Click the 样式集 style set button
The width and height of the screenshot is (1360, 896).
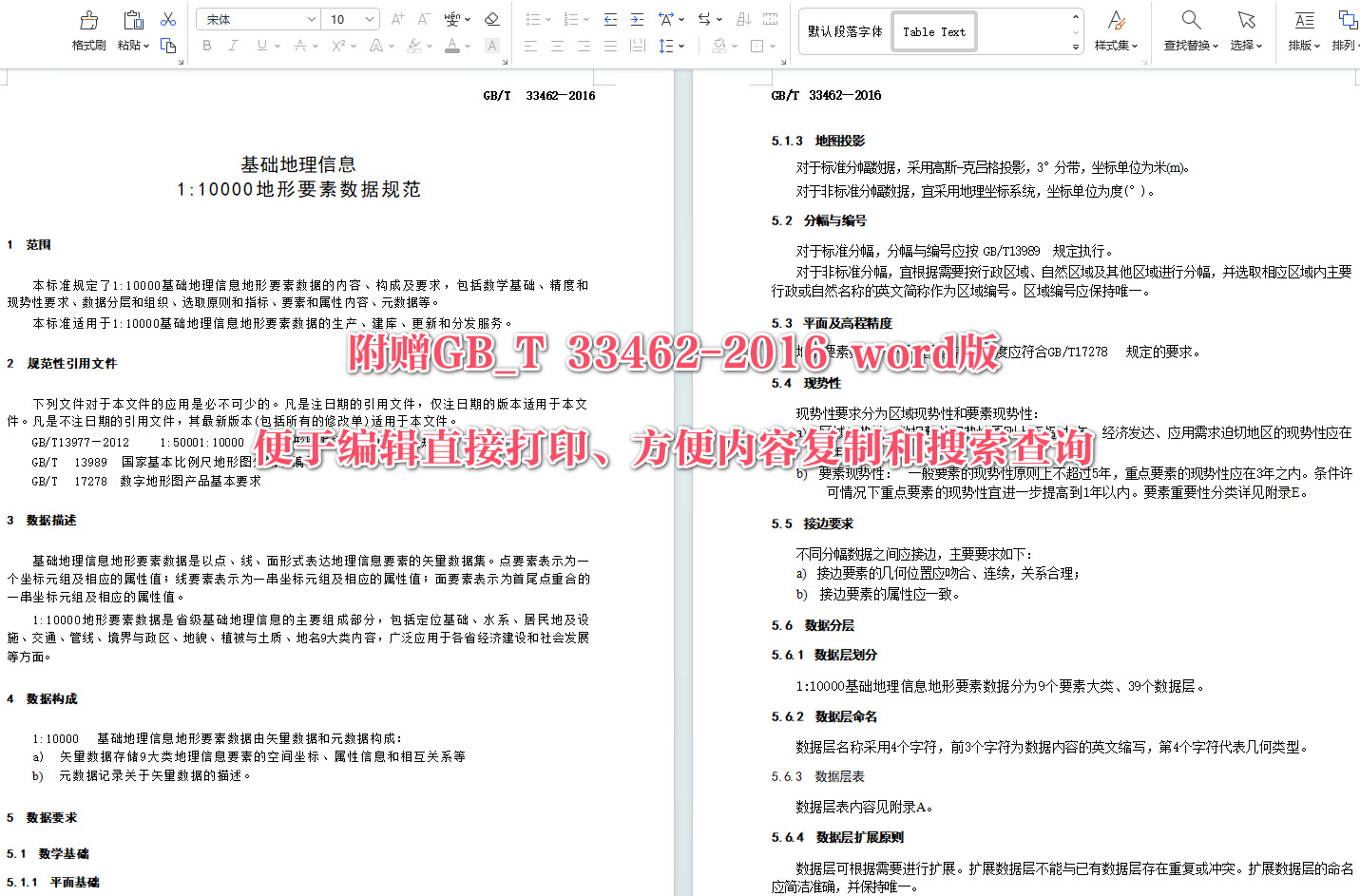[1116, 29]
